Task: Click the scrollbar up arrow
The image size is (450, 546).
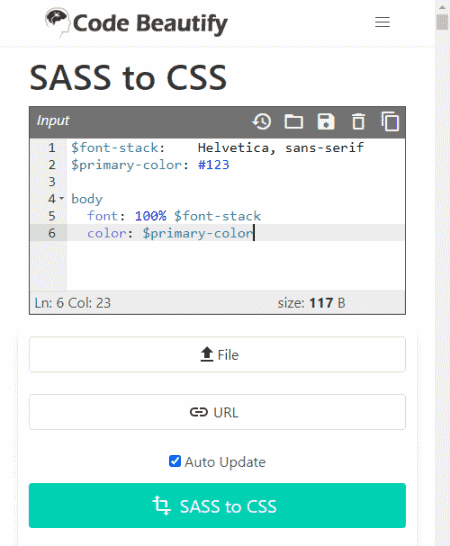Action: 442,6
